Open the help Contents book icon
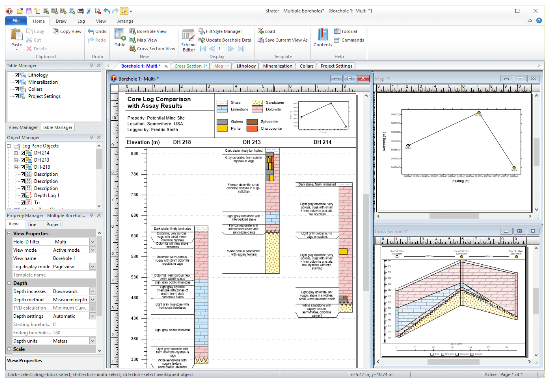The width and height of the screenshot is (551, 383). [x=323, y=34]
